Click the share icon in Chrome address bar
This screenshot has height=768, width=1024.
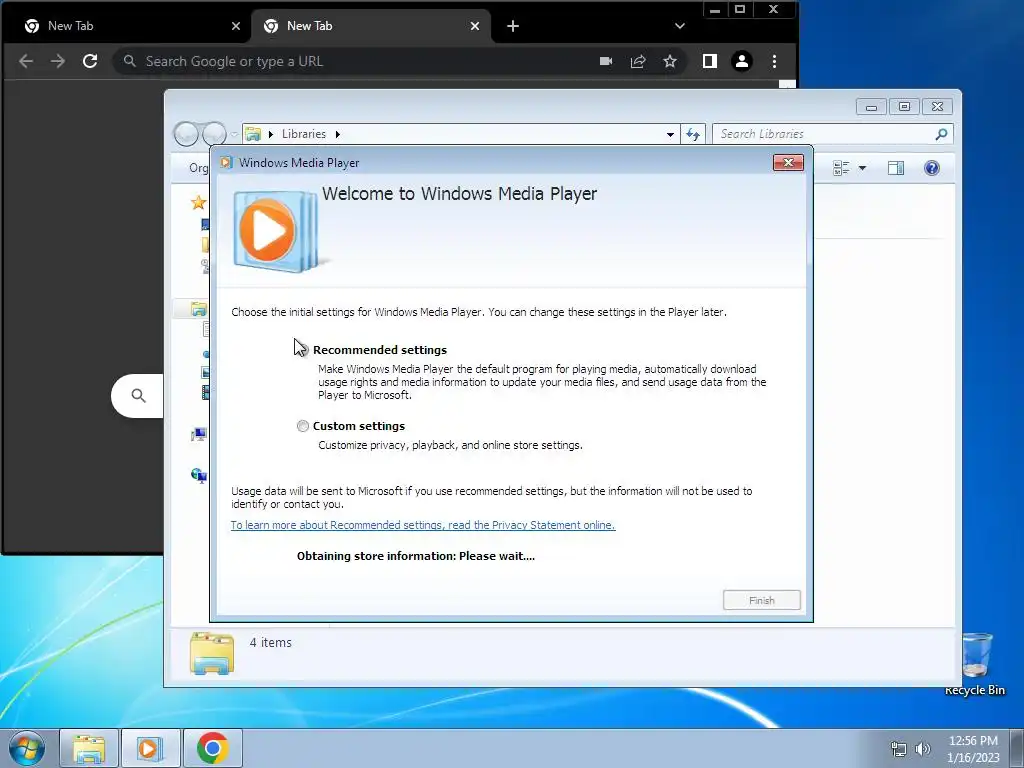638,61
